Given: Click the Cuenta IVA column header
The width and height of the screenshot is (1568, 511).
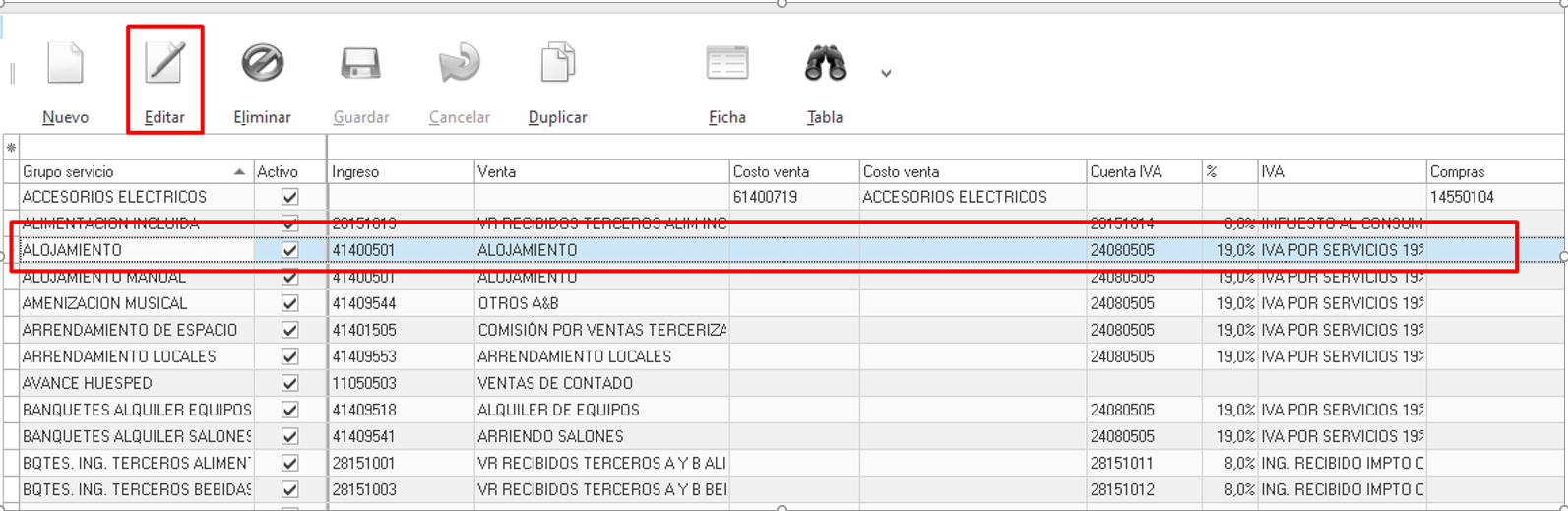Looking at the screenshot, I should [x=1142, y=172].
